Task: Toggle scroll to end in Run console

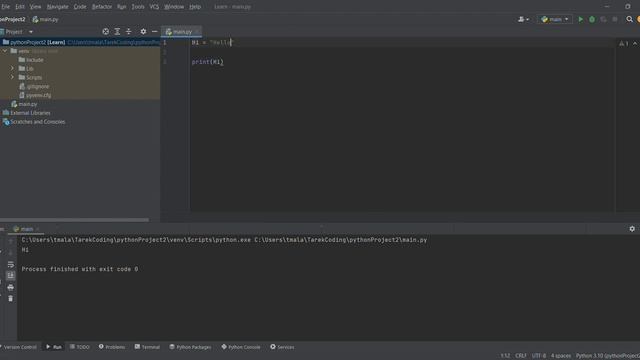Action: (x=11, y=276)
